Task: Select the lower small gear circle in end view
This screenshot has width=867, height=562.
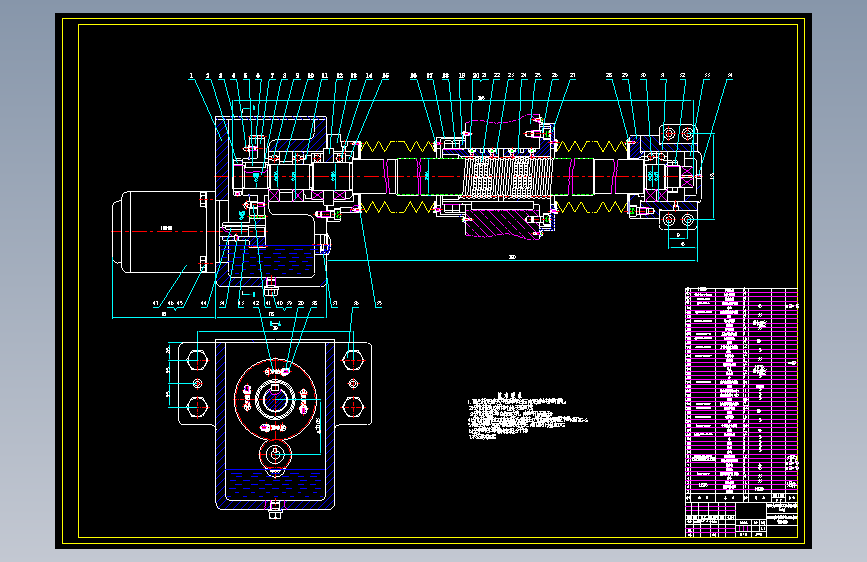Action: point(275,455)
